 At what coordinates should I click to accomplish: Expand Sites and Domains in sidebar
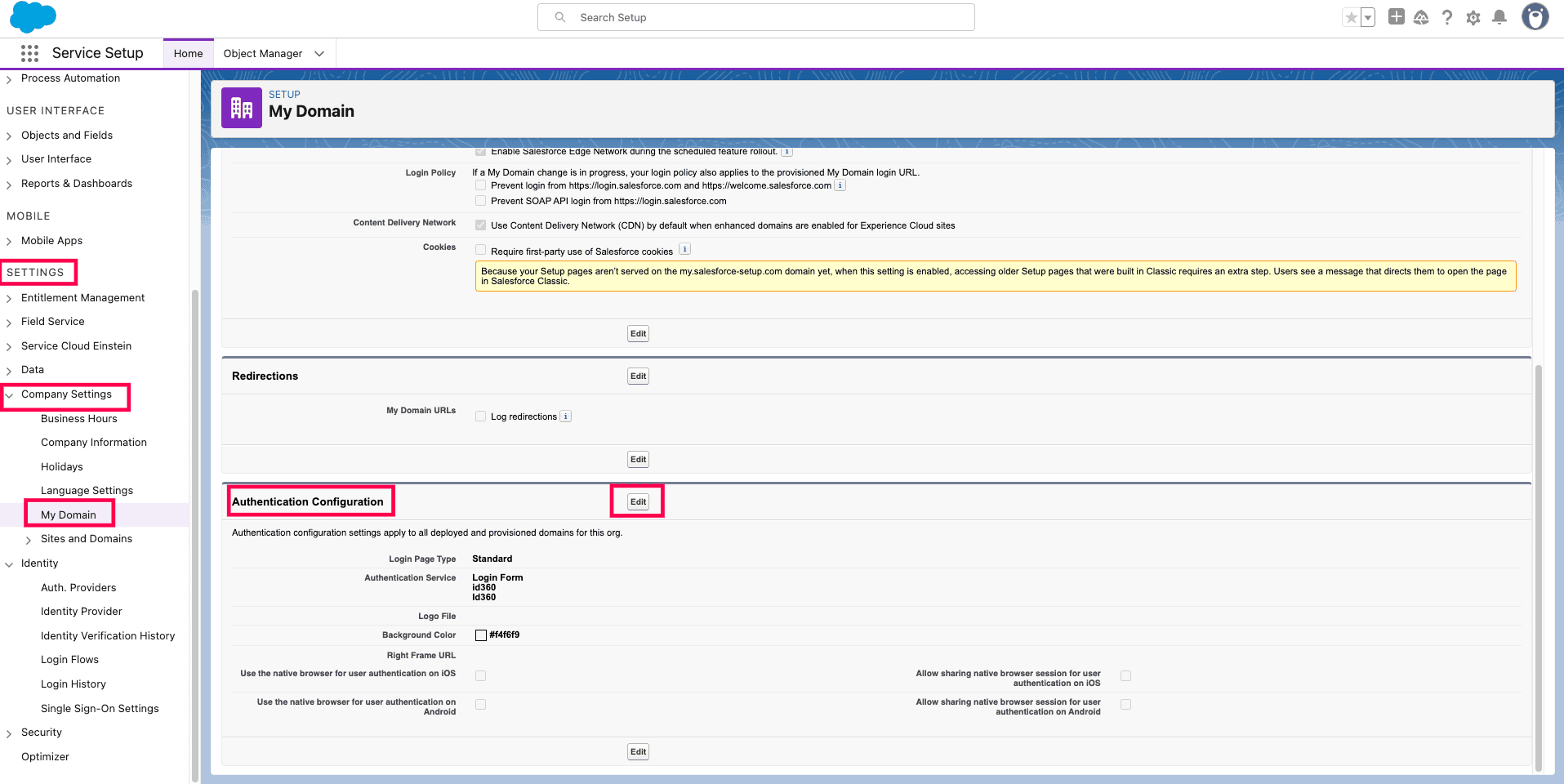[27, 538]
